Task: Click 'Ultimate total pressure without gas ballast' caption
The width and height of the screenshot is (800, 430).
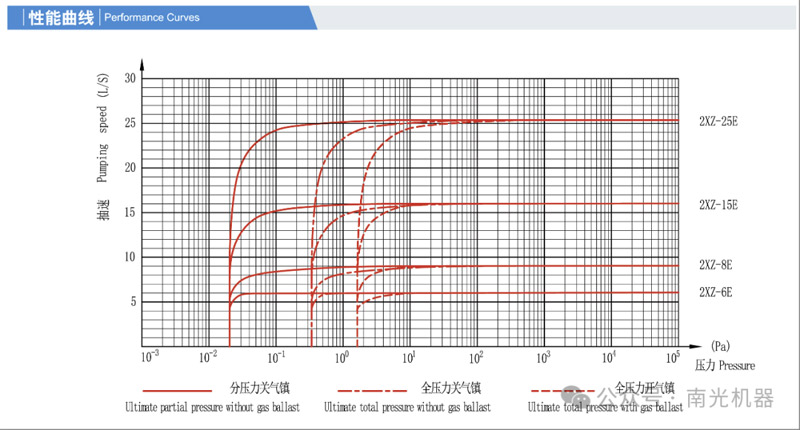Action: (407, 408)
